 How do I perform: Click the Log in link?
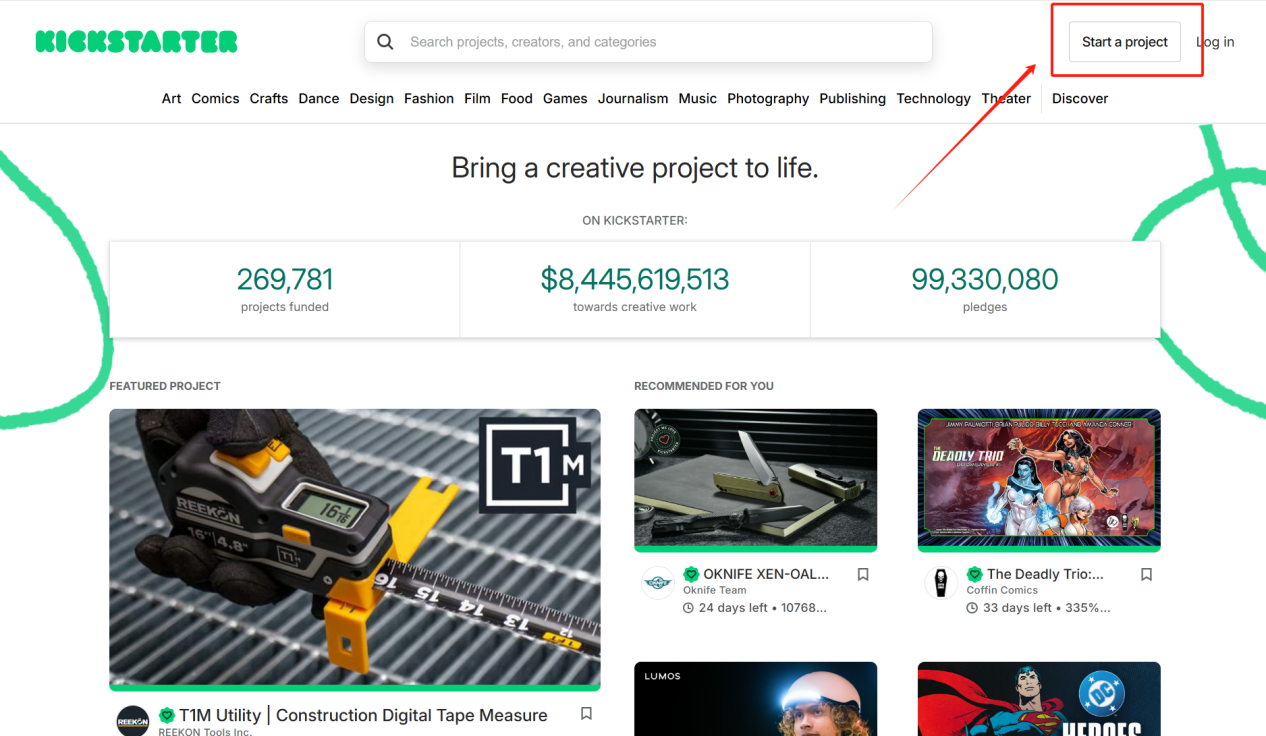1215,42
